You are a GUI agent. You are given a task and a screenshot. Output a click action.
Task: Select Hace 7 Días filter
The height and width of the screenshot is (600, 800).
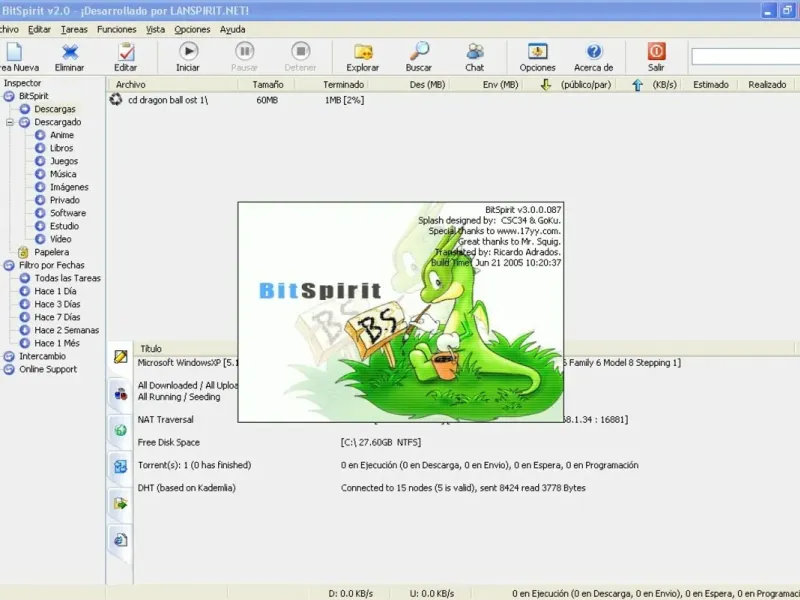tap(57, 317)
